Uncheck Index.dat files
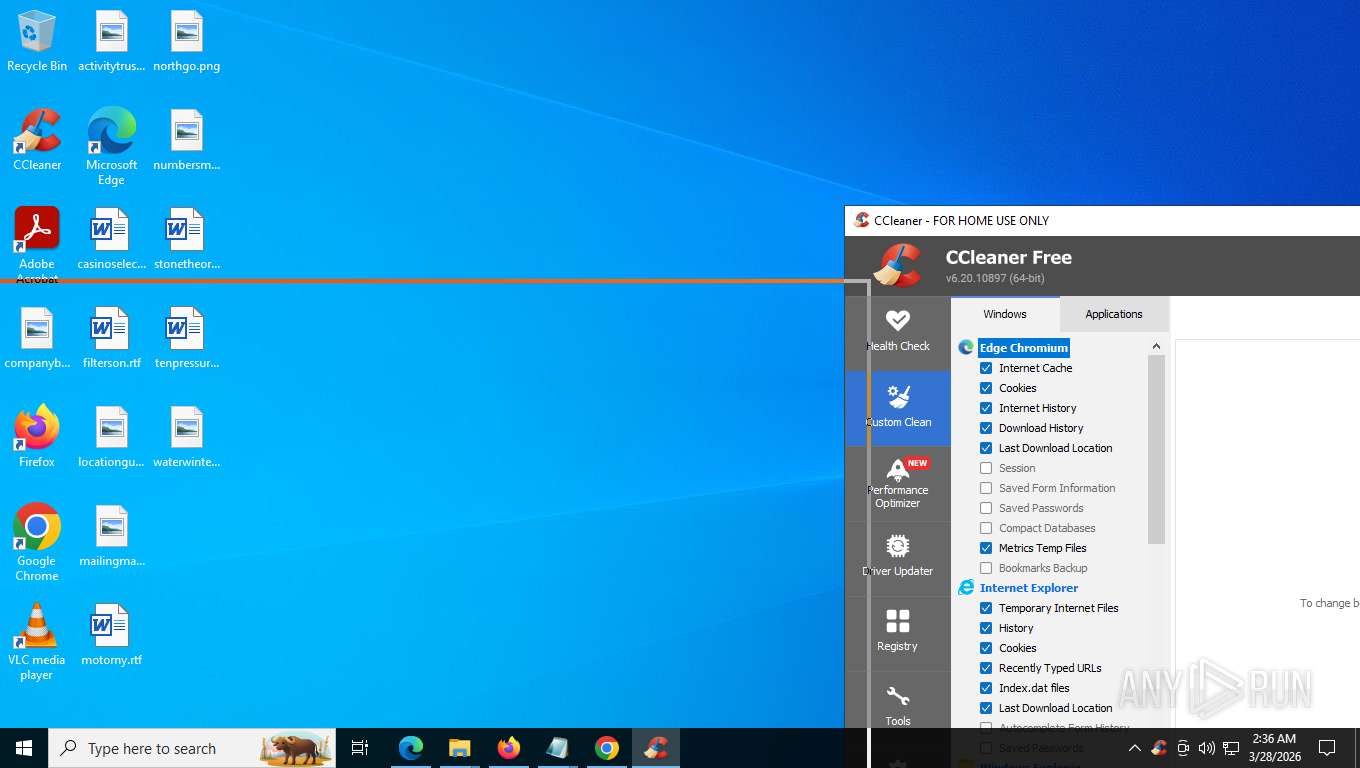 tap(986, 688)
